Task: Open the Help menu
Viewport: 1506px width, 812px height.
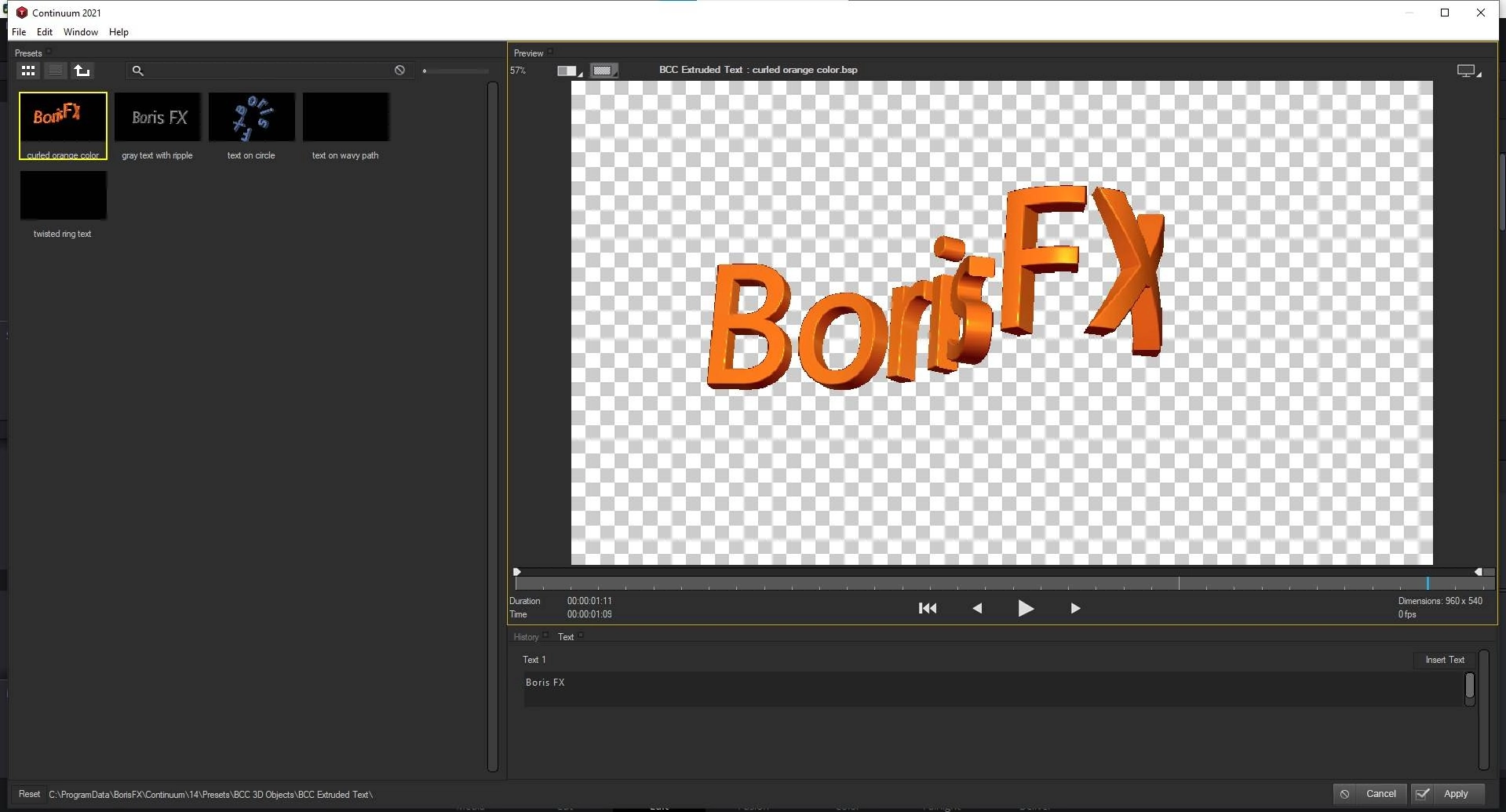Action: [119, 32]
